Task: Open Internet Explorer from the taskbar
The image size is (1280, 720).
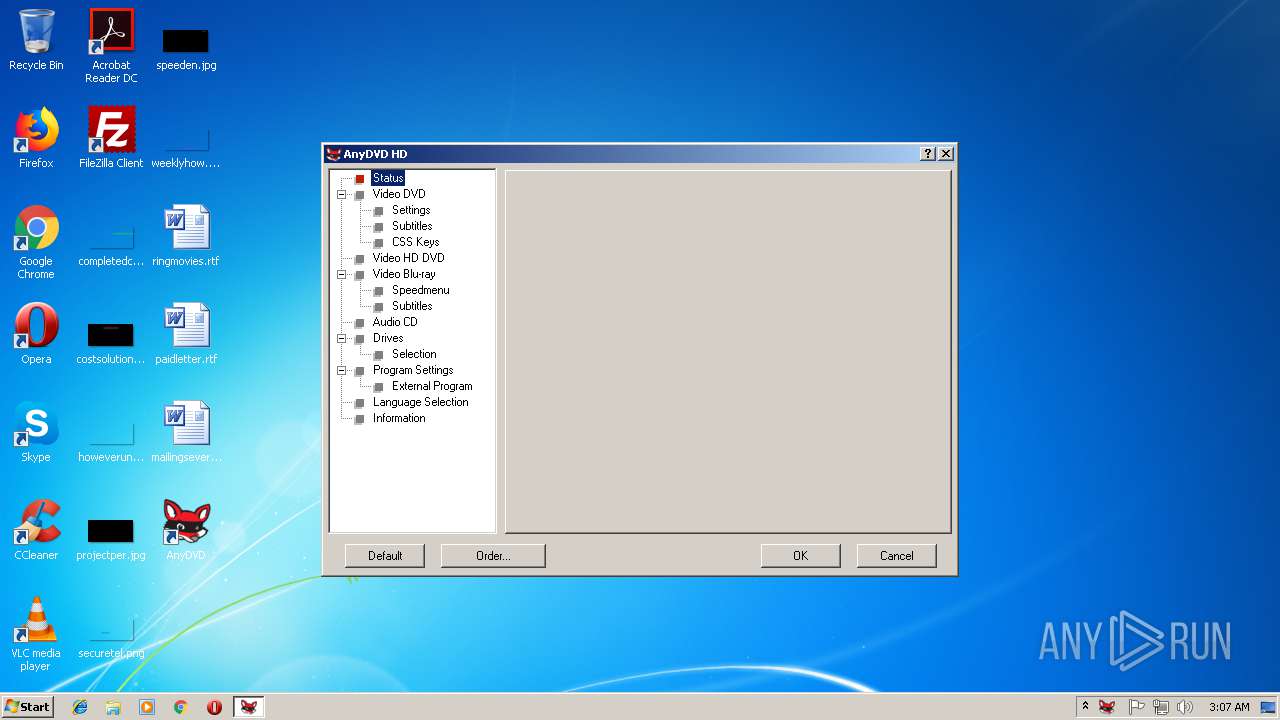Action: pyautogui.click(x=80, y=707)
